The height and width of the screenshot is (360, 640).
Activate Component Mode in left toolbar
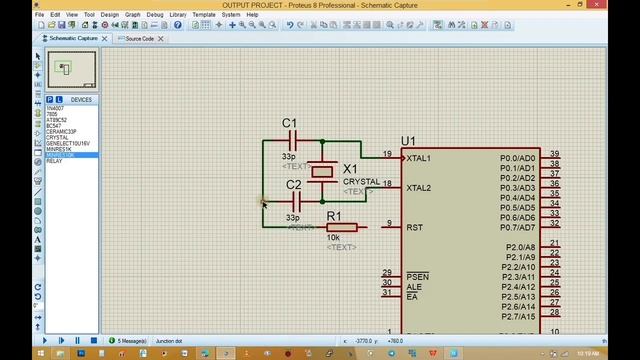click(38, 65)
